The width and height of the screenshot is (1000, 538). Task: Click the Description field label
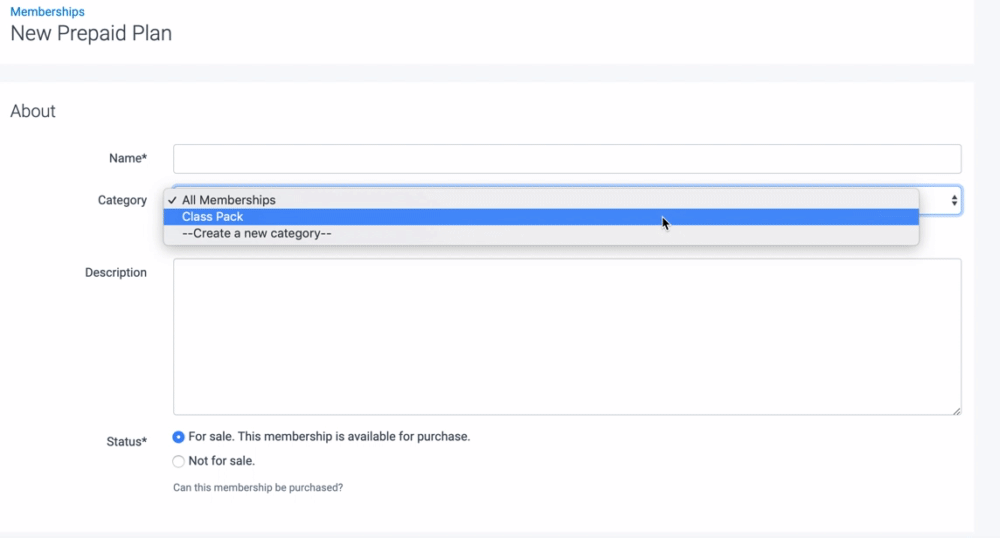115,273
